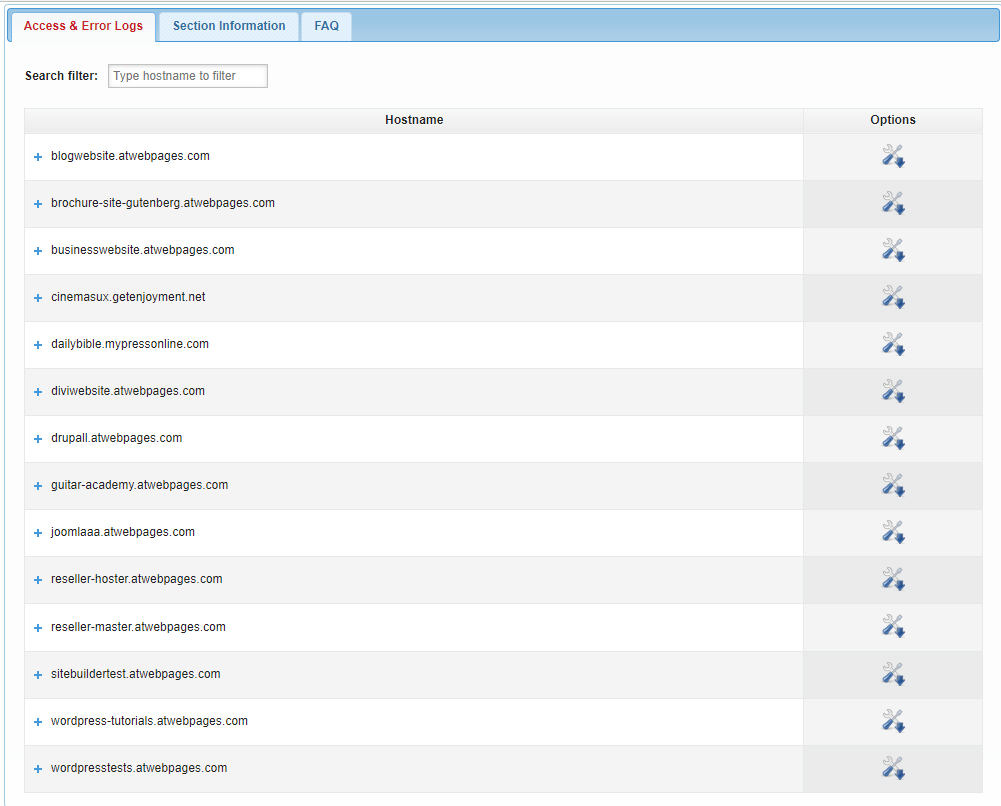Screen dimensions: 1001x806
Task: Click the options icon for sitebuildertest.atwebpages.com
Action: tap(893, 674)
